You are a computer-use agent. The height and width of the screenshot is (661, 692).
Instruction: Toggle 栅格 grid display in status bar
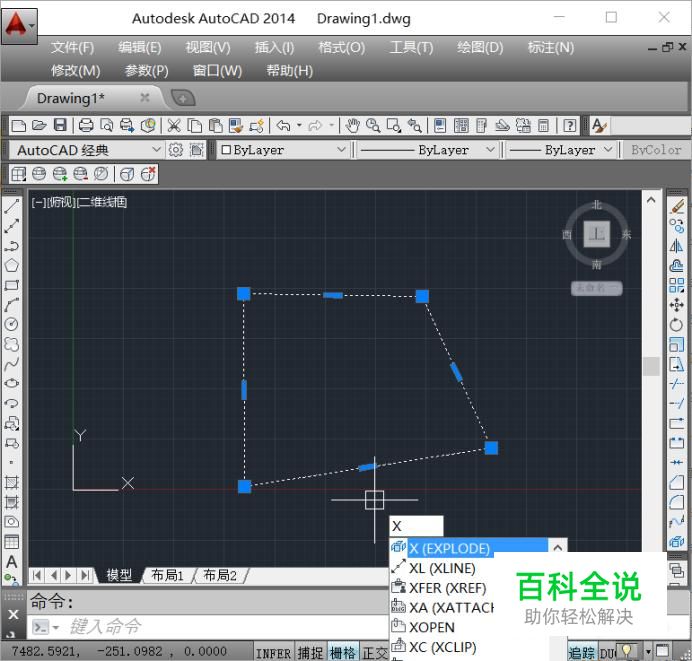pos(343,653)
